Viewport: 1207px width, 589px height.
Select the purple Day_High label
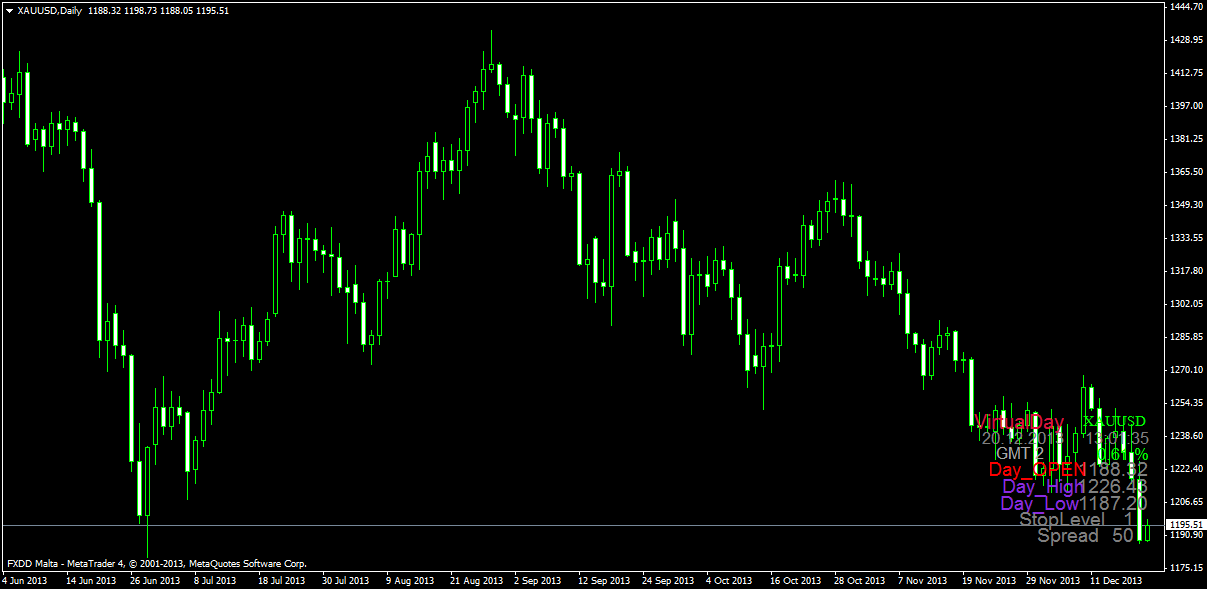click(x=1042, y=487)
